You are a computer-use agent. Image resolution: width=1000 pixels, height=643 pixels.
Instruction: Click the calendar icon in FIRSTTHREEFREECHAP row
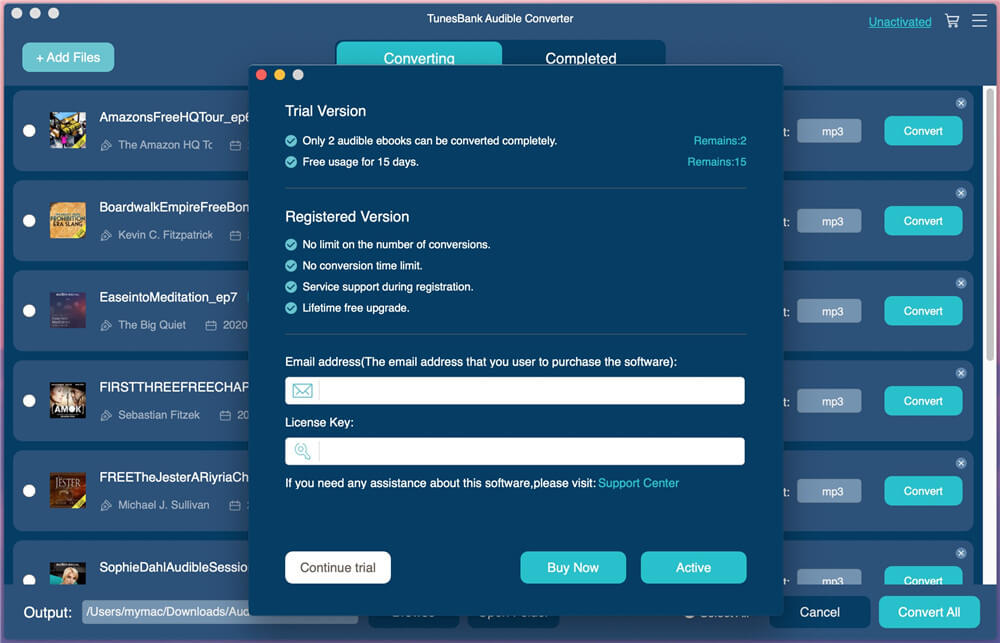[225, 415]
